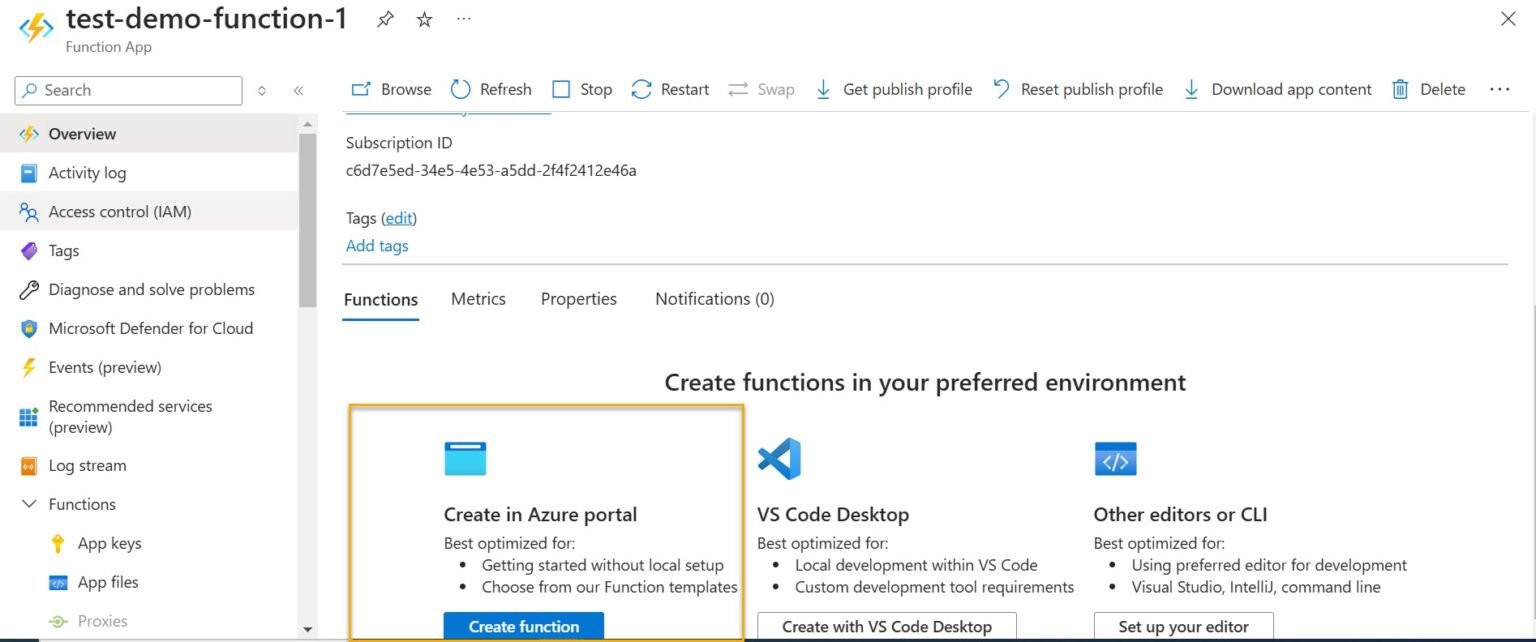The height and width of the screenshot is (642, 1536).
Task: Click the Set up your editor button
Action: point(1184,627)
